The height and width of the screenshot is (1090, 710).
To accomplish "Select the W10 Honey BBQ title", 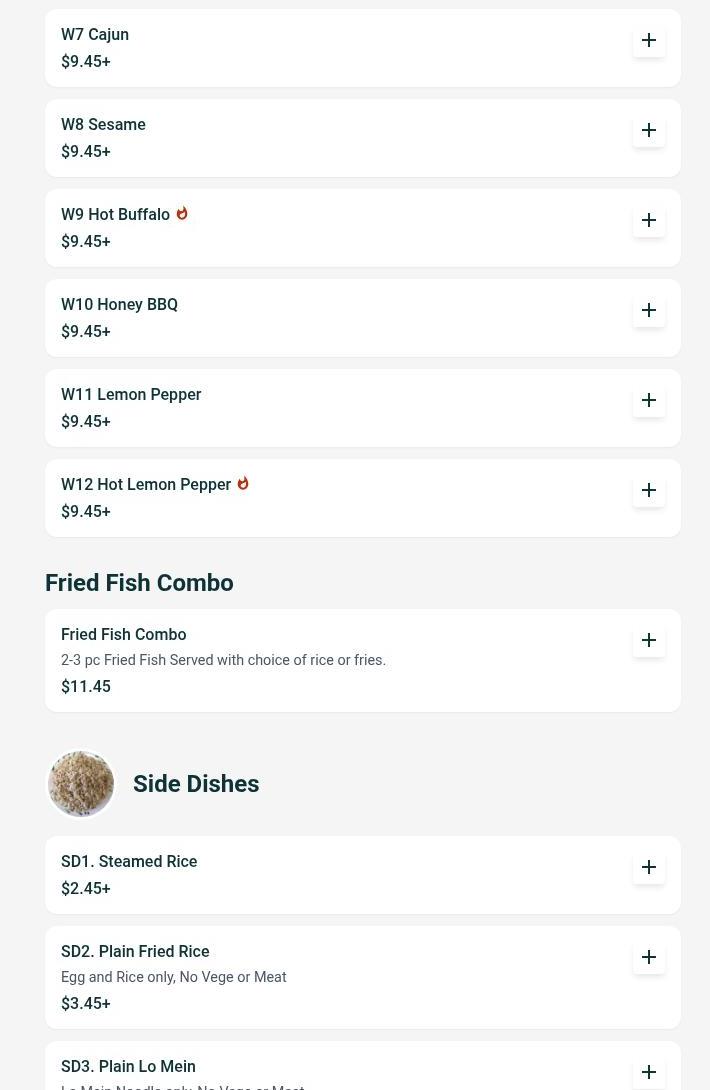I will [x=119, y=305].
